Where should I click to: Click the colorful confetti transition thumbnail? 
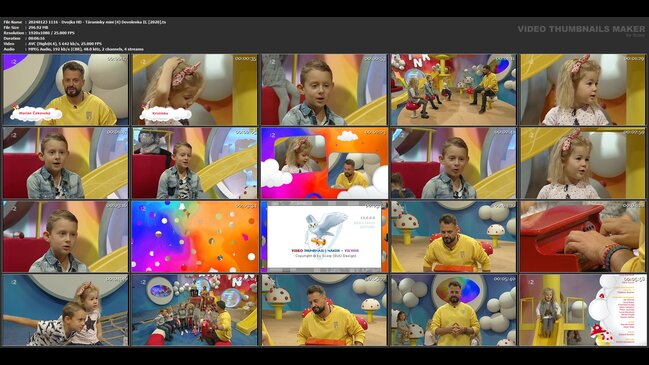point(195,237)
